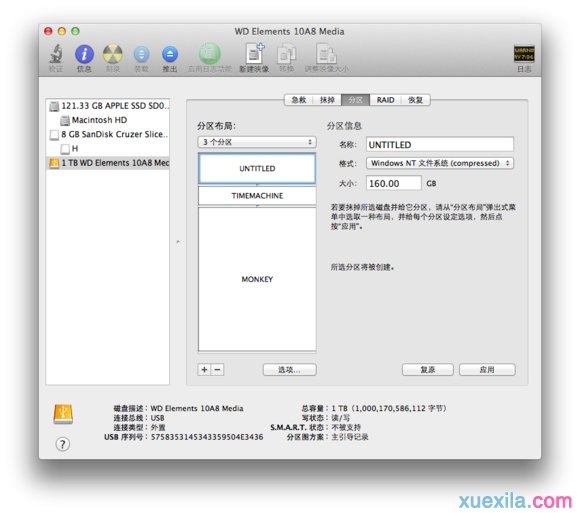Click the 选项... (Options) button

[x=290, y=369]
